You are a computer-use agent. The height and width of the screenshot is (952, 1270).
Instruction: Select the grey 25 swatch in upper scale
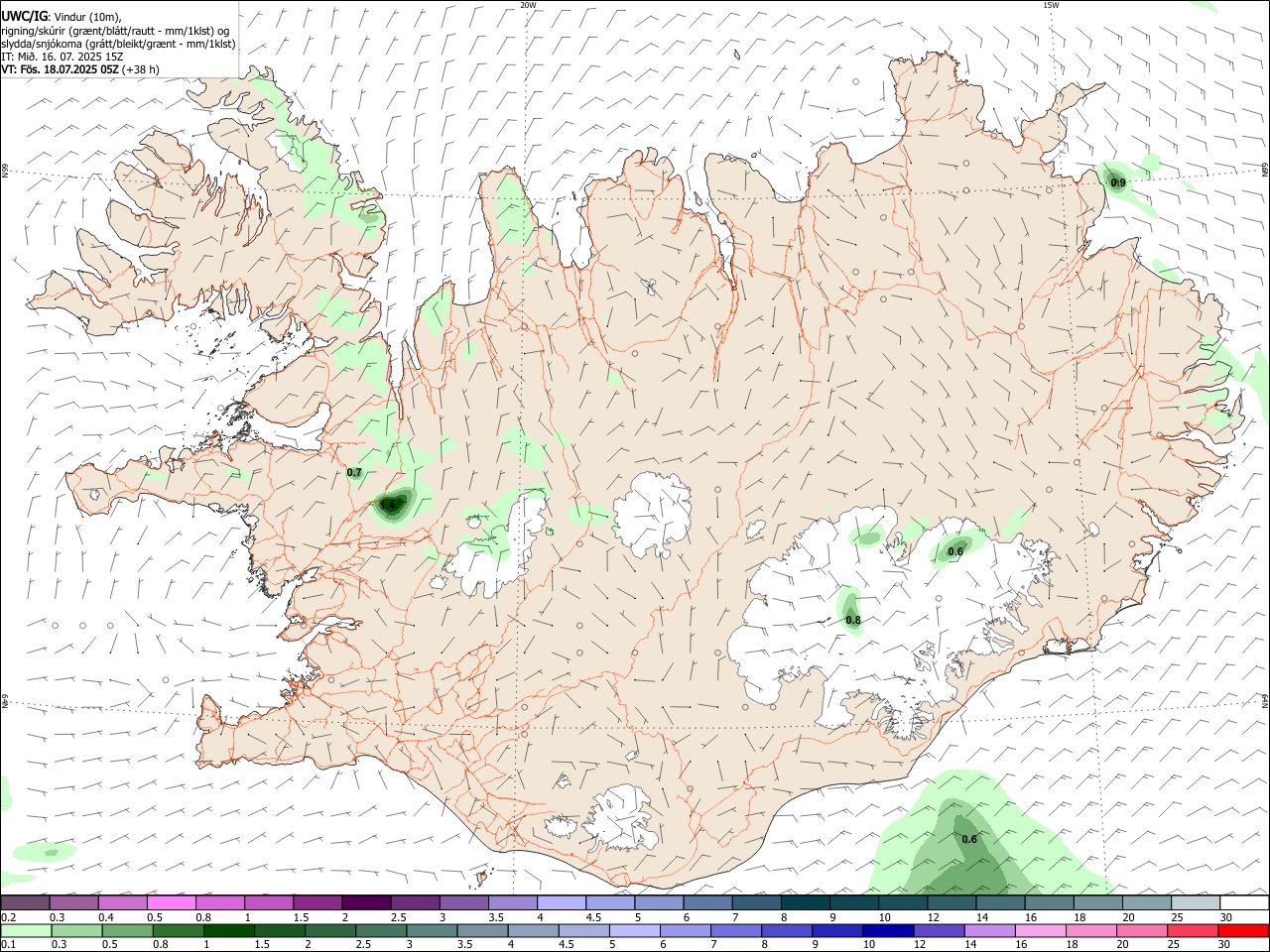tap(1196, 902)
